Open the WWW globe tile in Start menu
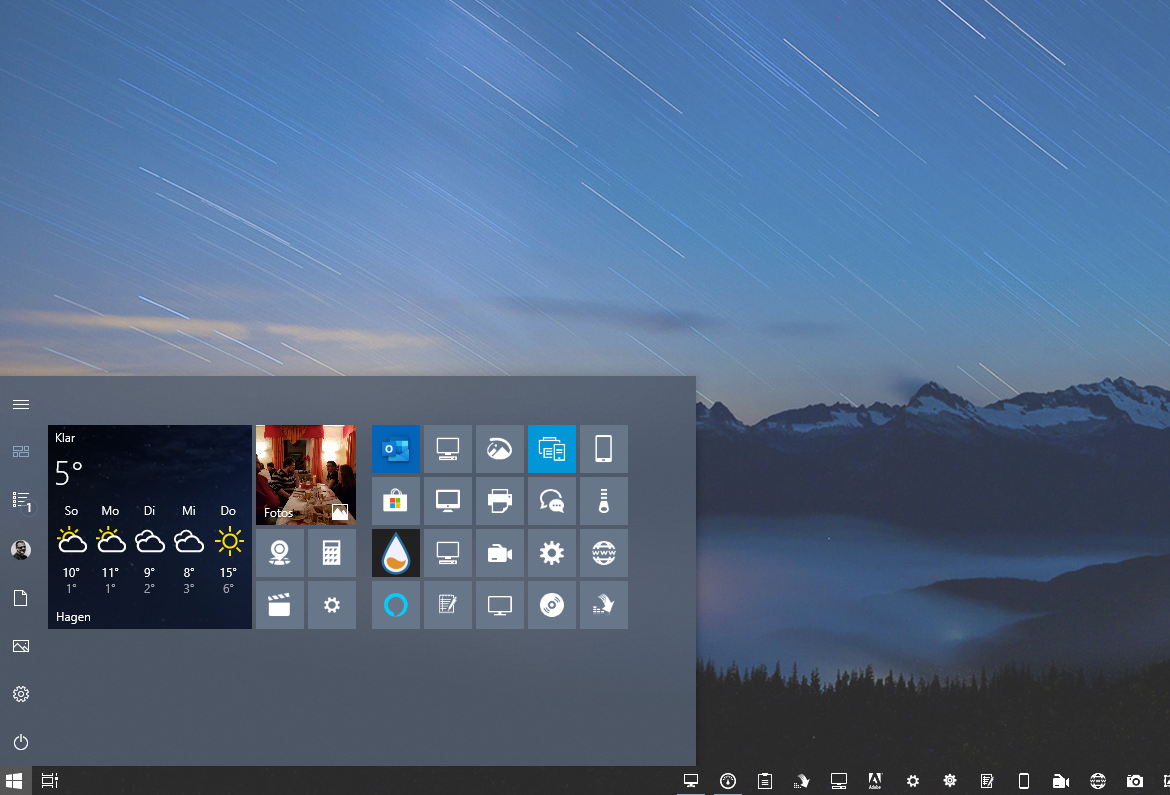Screen dimensions: 1170x795 tap(604, 553)
